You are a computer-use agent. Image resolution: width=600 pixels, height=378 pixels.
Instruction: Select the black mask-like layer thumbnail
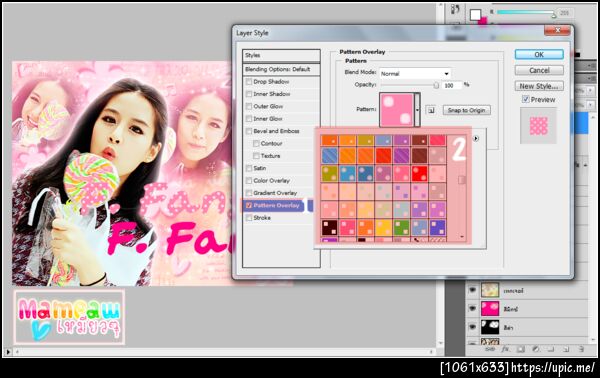pyautogui.click(x=490, y=327)
